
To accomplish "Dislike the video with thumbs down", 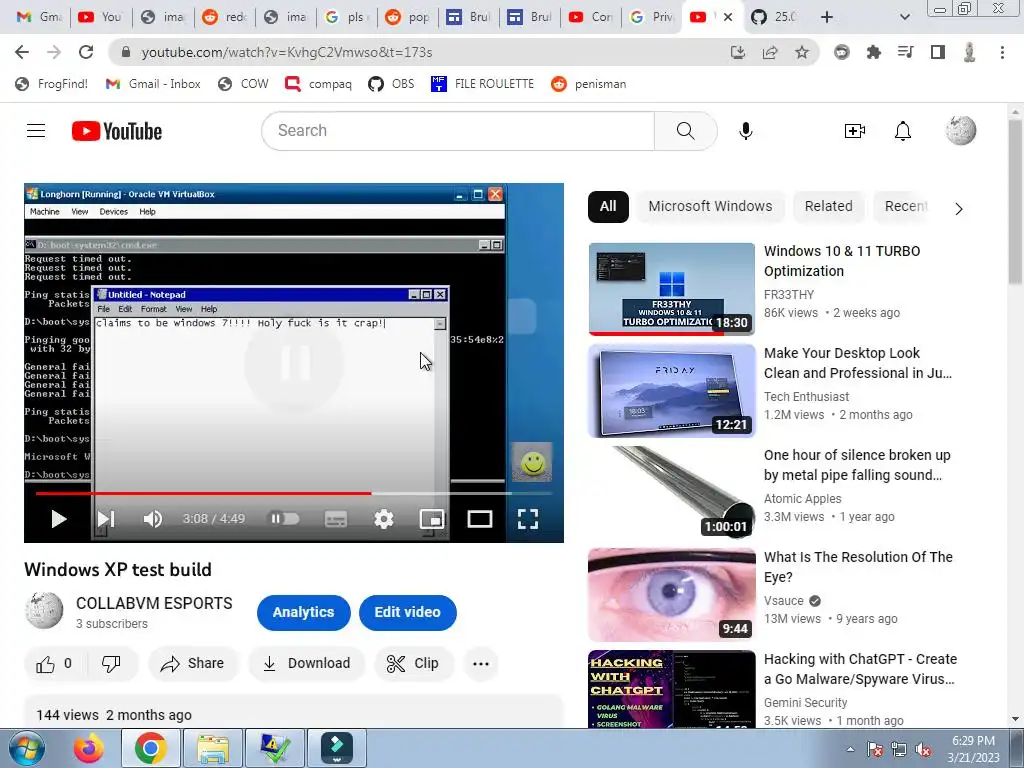I will pyautogui.click(x=111, y=664).
